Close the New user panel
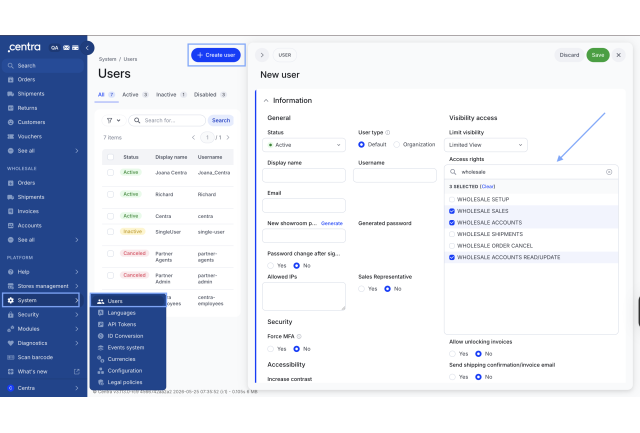Screen dimensions: 640x433 [619, 55]
